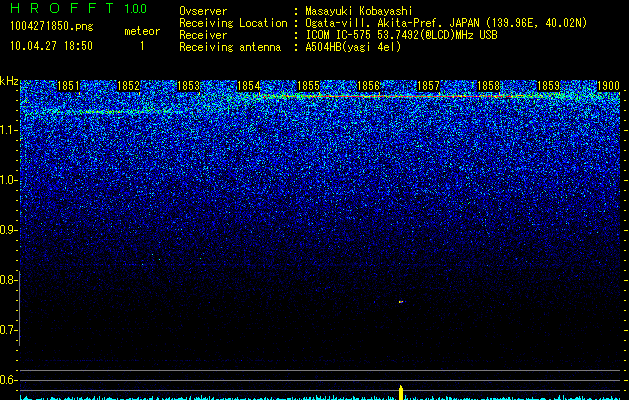629x400 pixels.
Task: Click the Receiving antenna label
Action: coord(230,47)
